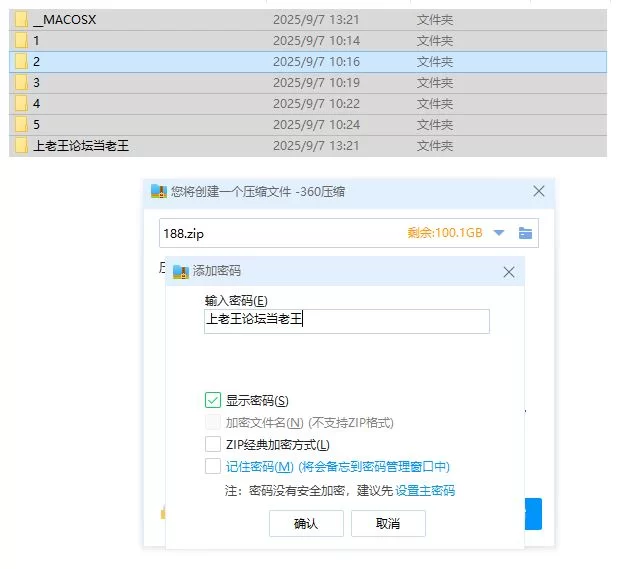The image size is (632, 569).
Task: Select the folder named 1
Action: click(x=36, y=41)
